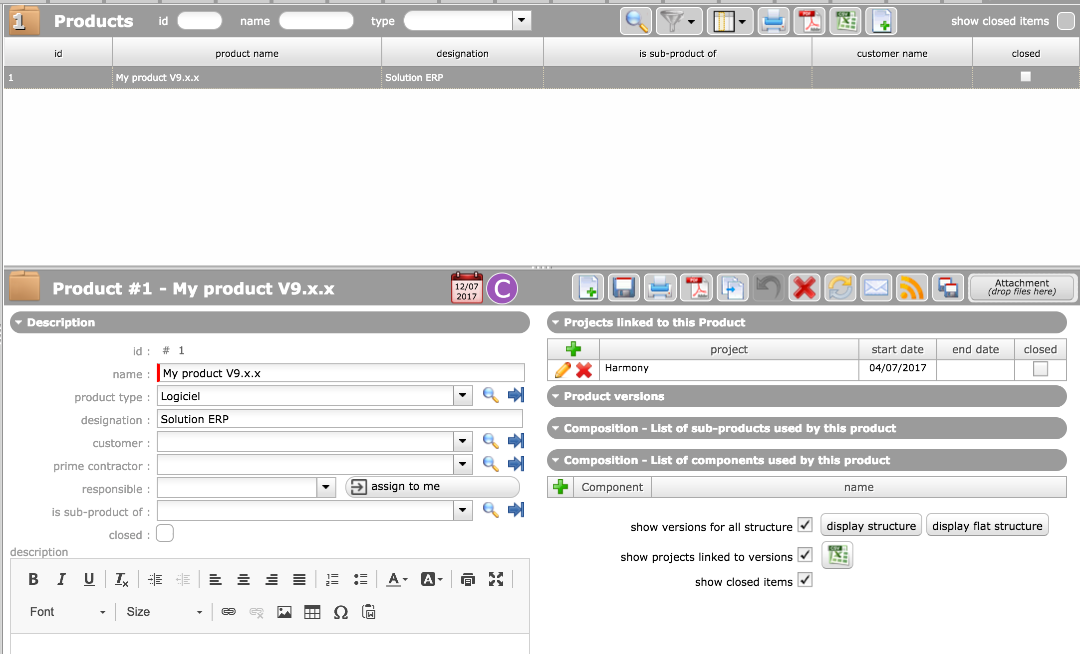Open the responsible dropdown
1080x654 pixels.
click(x=326, y=487)
